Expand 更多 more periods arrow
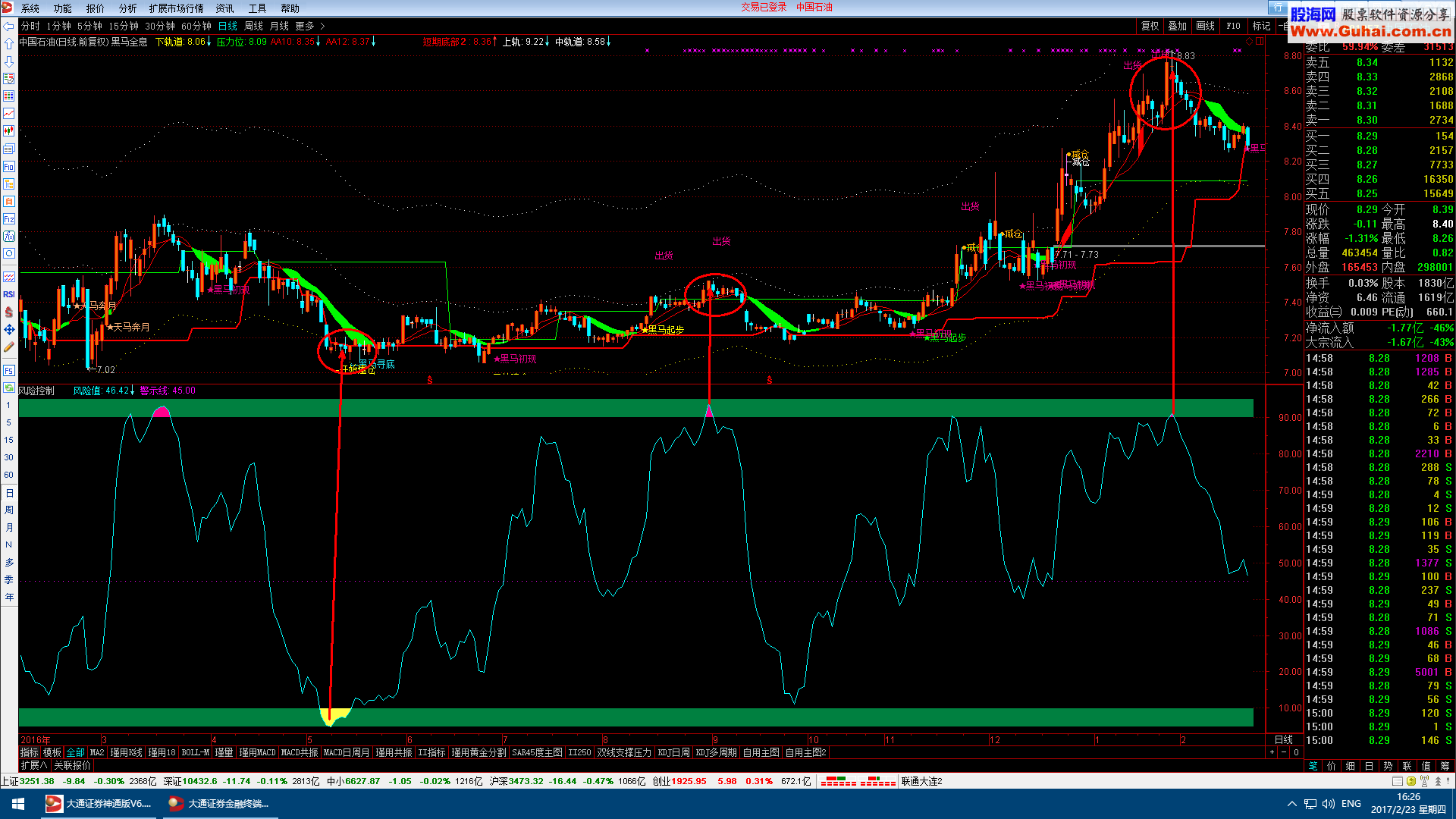 [x=310, y=26]
